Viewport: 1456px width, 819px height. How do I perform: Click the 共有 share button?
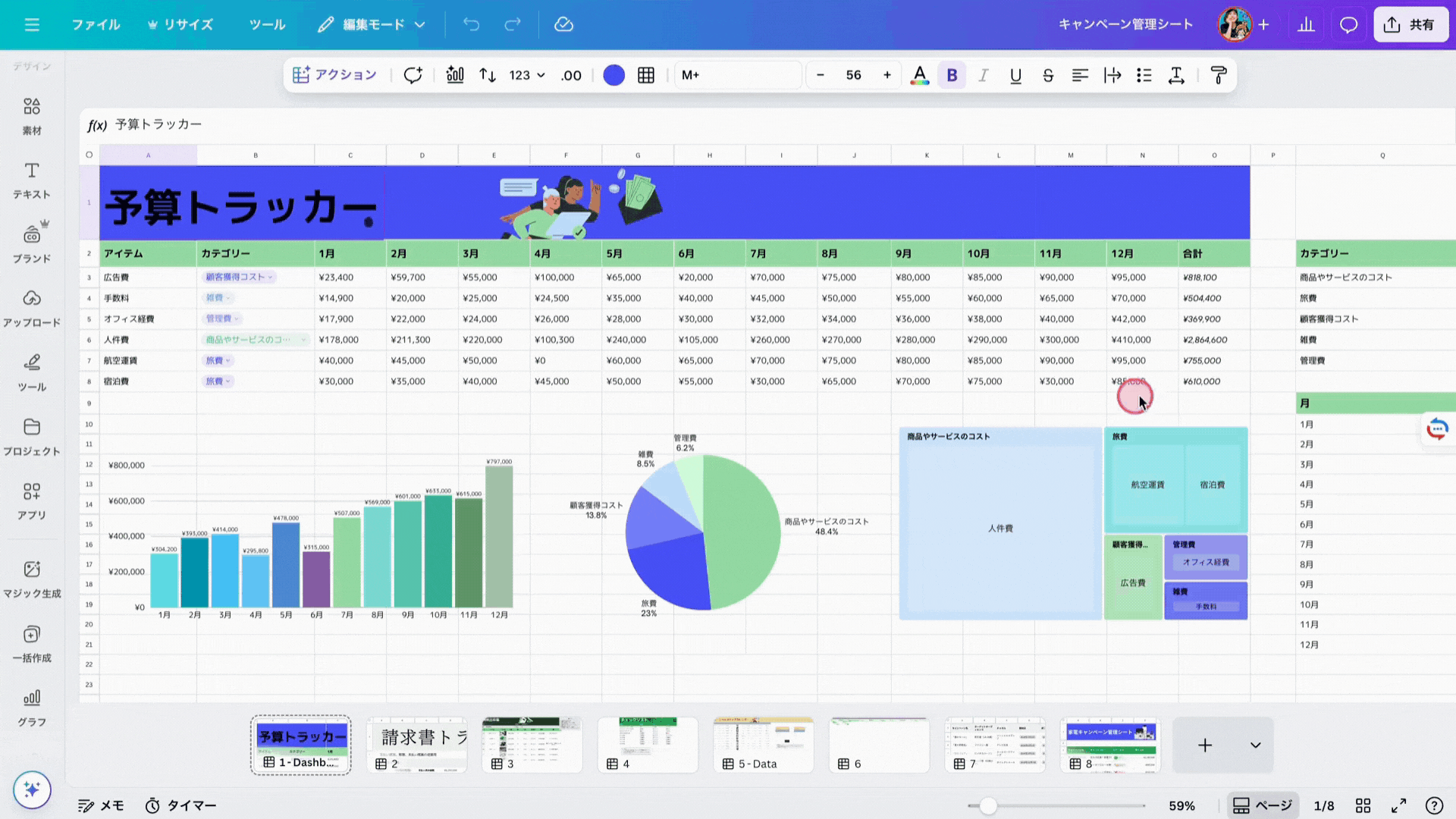pyautogui.click(x=1410, y=25)
